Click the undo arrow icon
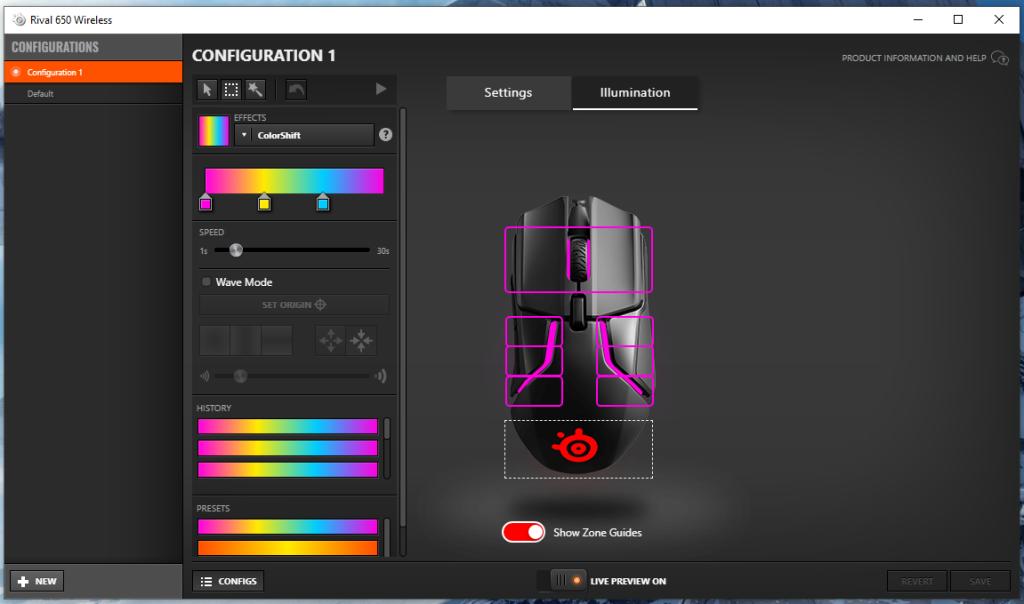 point(296,90)
